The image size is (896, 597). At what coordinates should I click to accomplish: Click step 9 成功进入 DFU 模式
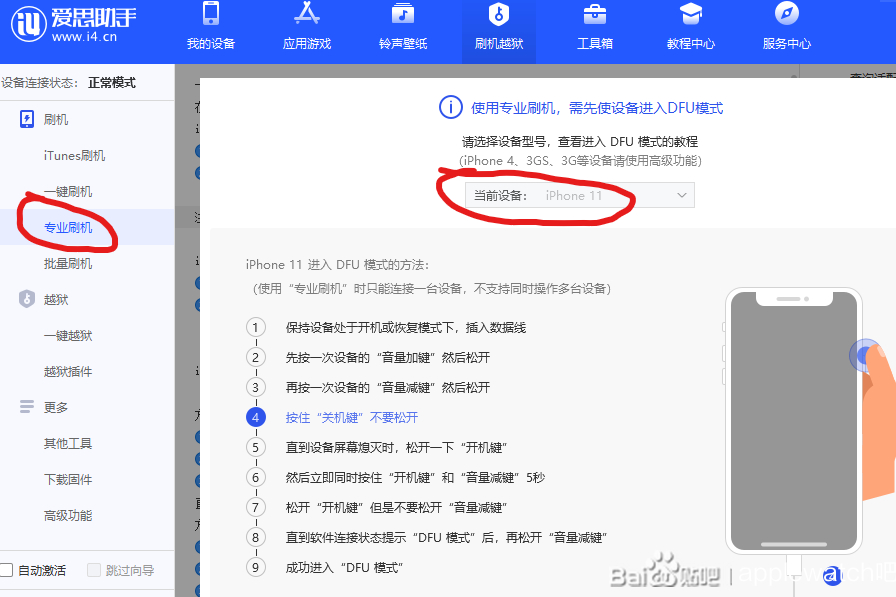[x=345, y=567]
